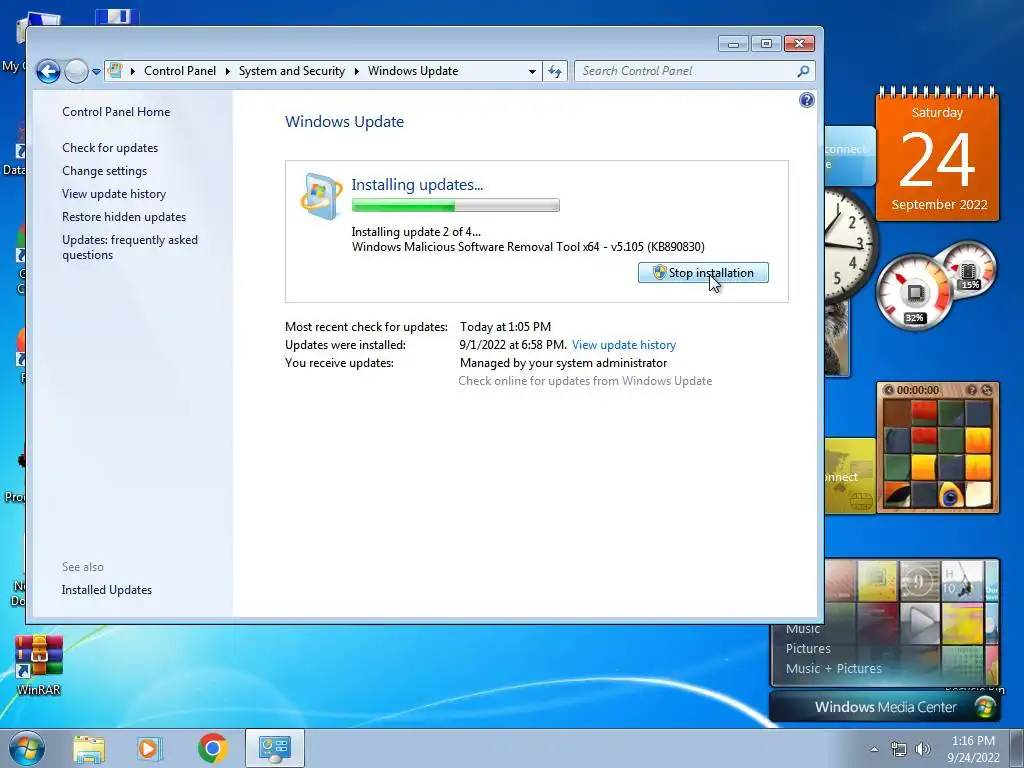Maximize the Windows Update window

tap(766, 44)
